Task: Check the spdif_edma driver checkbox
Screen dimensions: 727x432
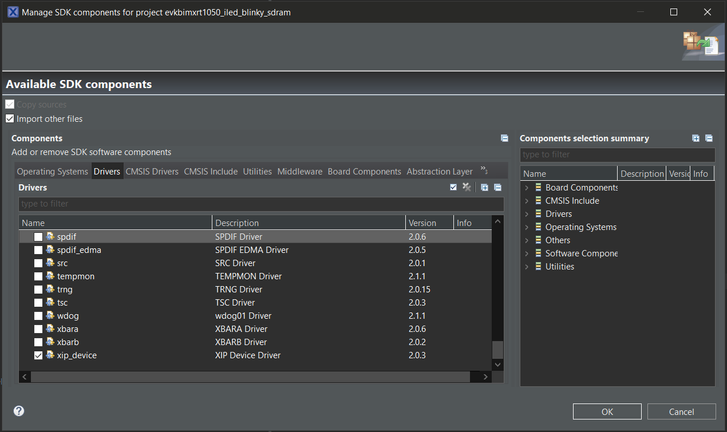Action: click(38, 250)
